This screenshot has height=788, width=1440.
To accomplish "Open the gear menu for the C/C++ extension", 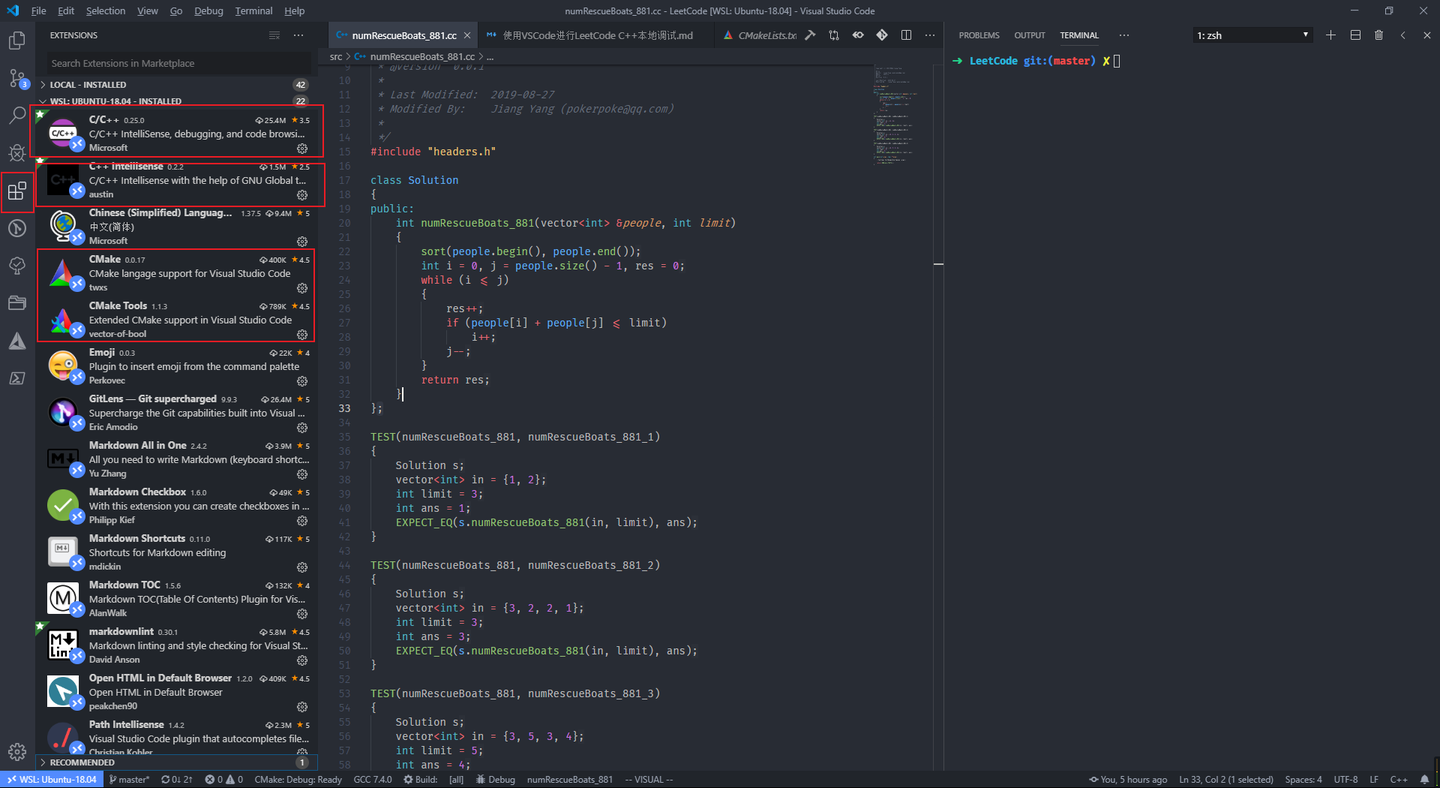I will (x=302, y=148).
